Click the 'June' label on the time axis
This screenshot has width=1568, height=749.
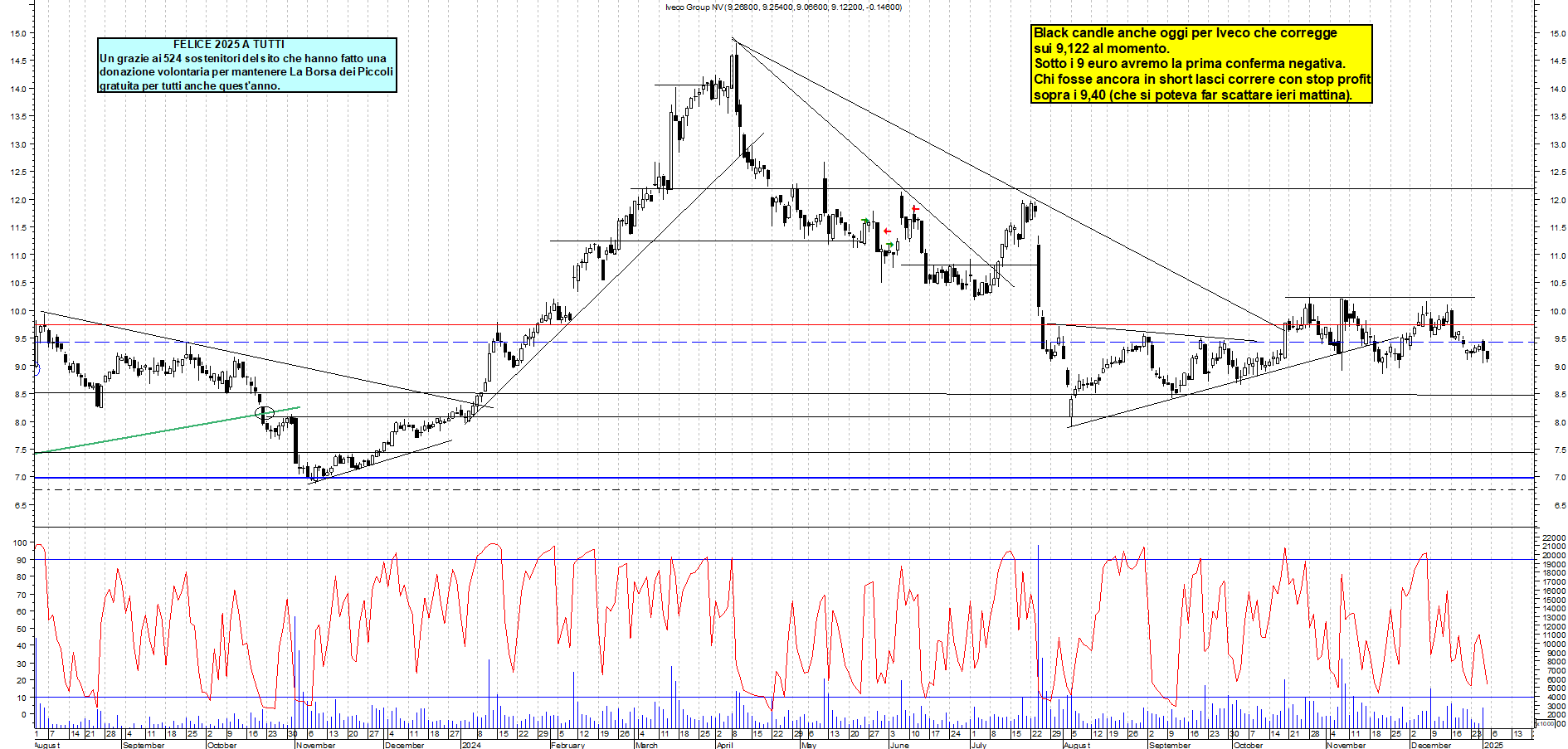click(899, 745)
